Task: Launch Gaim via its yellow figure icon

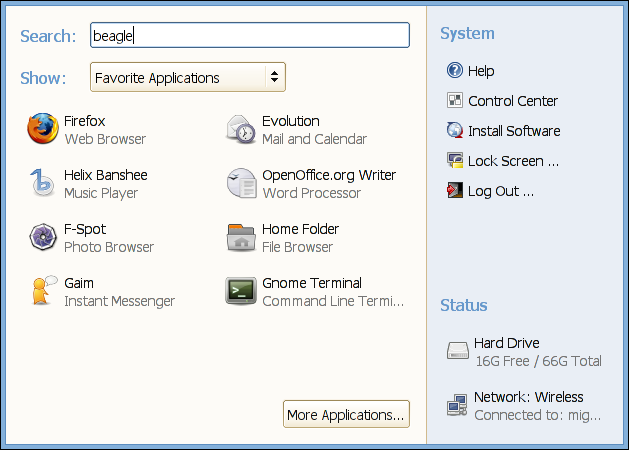Action: pos(43,291)
